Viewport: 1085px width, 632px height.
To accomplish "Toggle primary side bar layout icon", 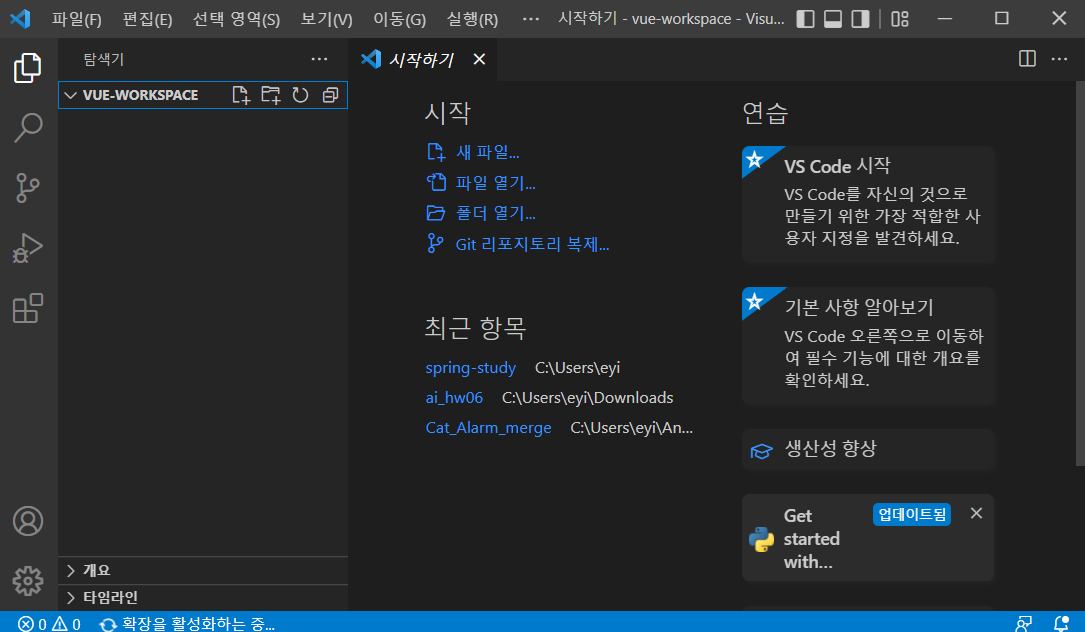I will point(805,19).
